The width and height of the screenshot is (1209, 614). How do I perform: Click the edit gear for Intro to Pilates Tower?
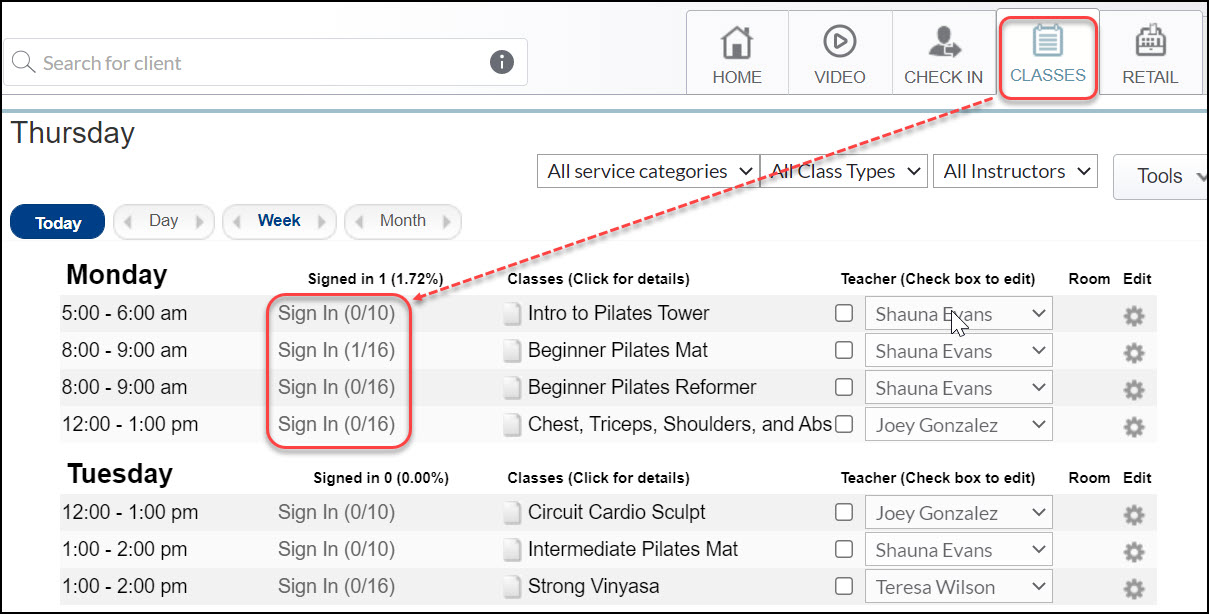click(1134, 314)
